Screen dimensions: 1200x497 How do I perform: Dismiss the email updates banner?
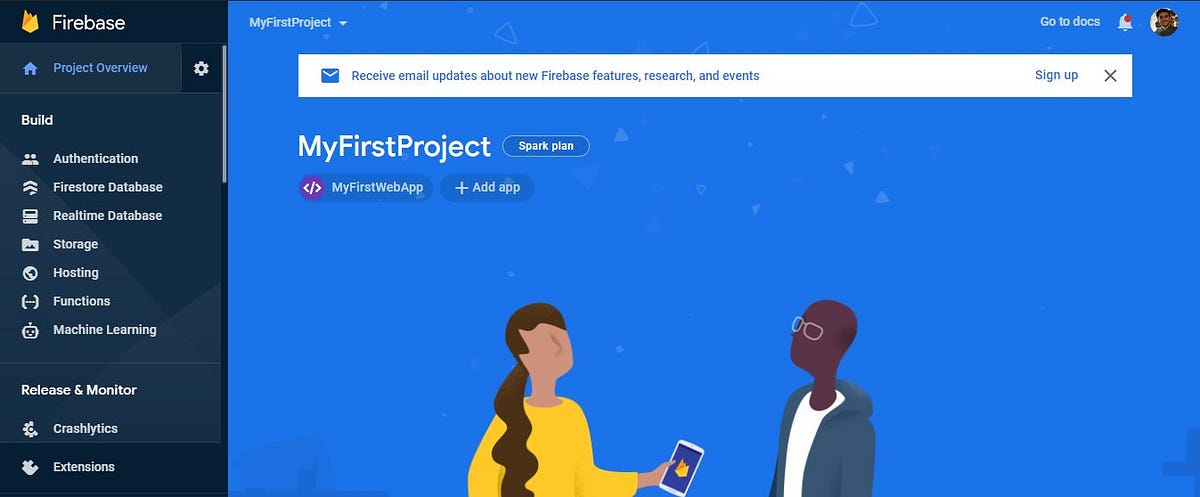point(1110,75)
